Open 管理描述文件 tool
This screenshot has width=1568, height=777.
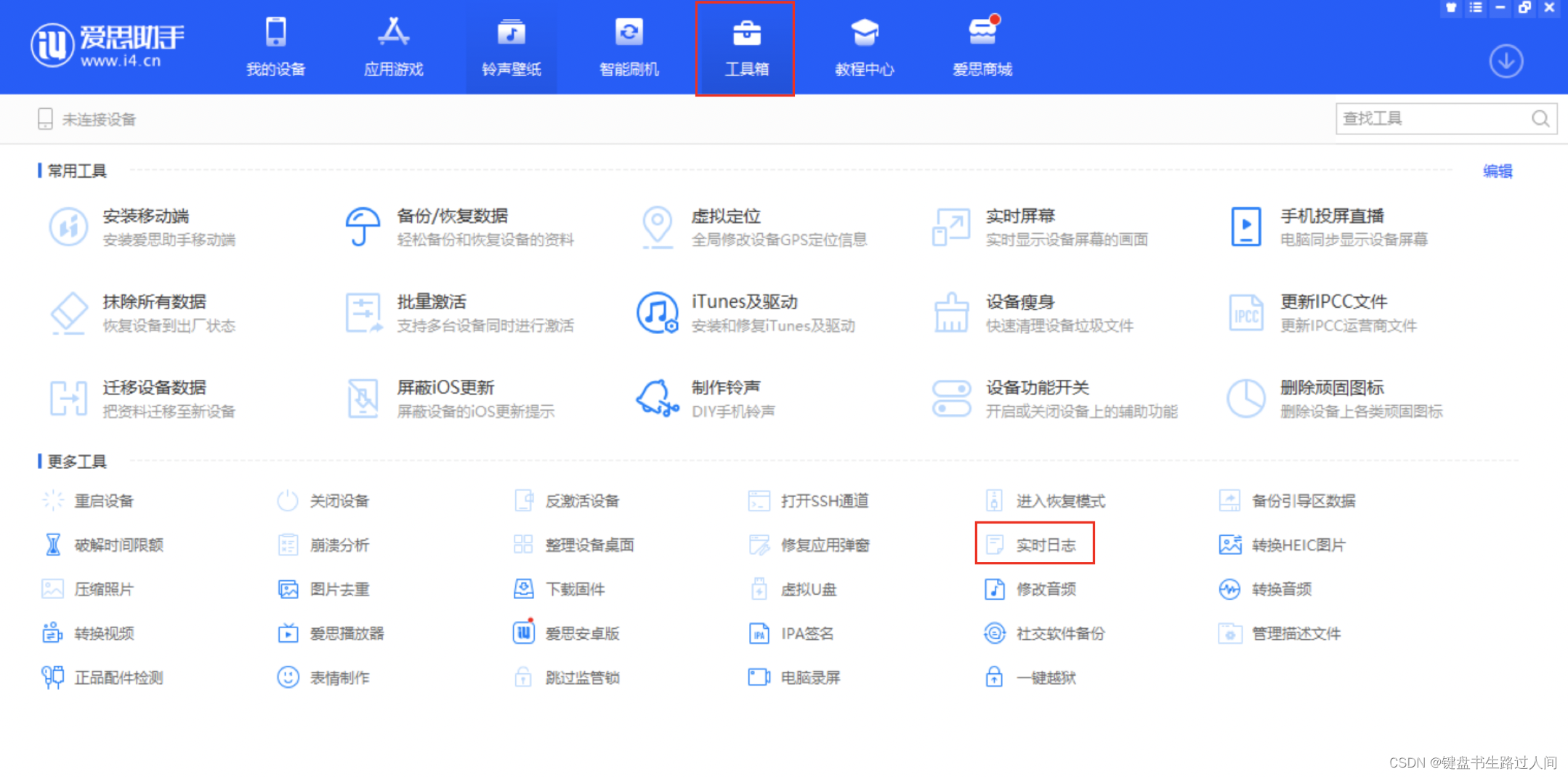pos(1280,633)
